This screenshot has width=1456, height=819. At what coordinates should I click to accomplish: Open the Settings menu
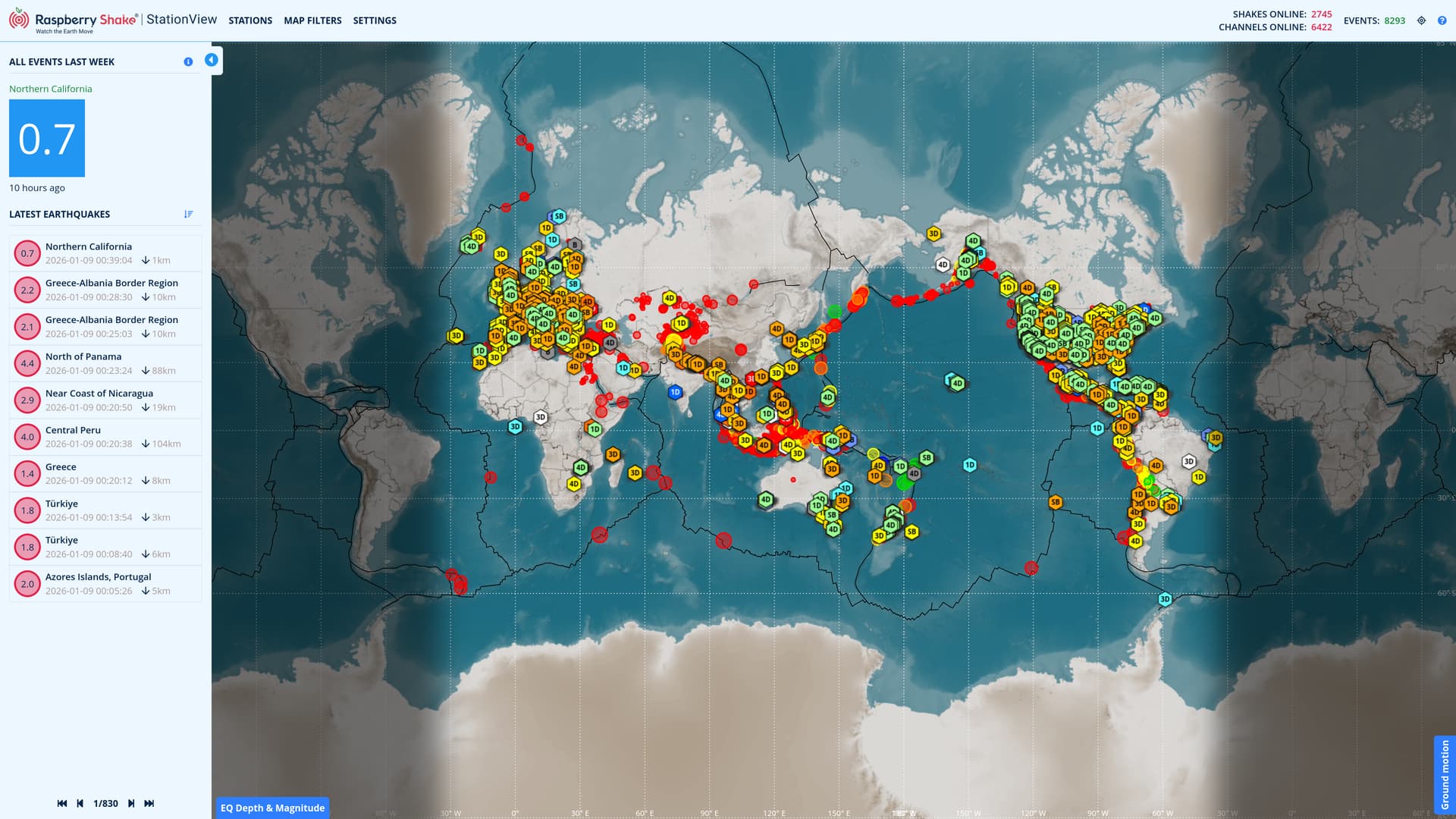[x=375, y=20]
